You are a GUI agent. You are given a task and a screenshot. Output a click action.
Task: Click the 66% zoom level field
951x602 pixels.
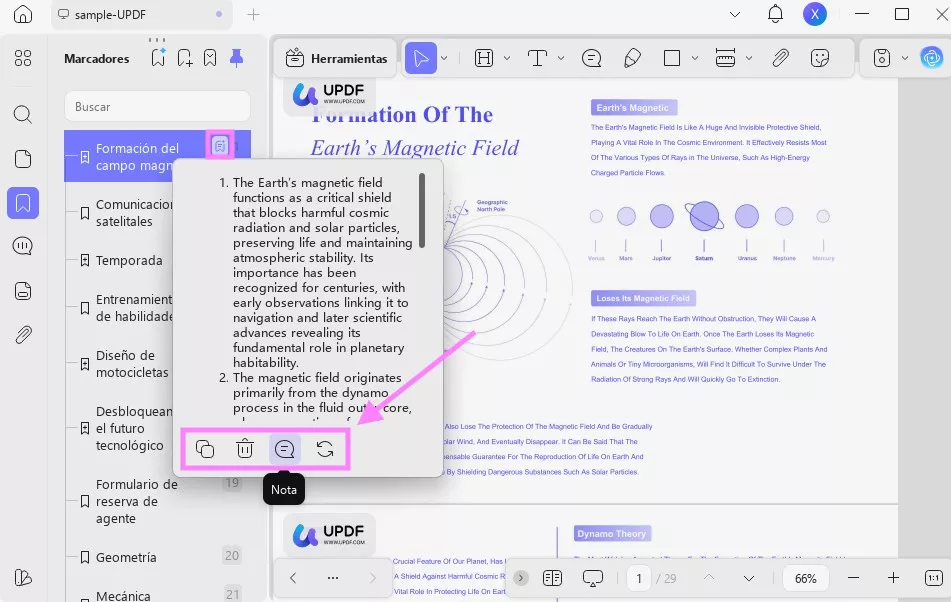point(805,578)
